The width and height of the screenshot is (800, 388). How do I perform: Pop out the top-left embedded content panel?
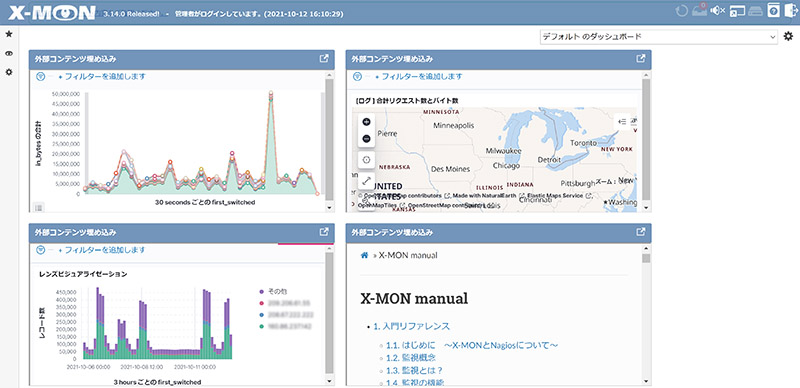click(323, 59)
